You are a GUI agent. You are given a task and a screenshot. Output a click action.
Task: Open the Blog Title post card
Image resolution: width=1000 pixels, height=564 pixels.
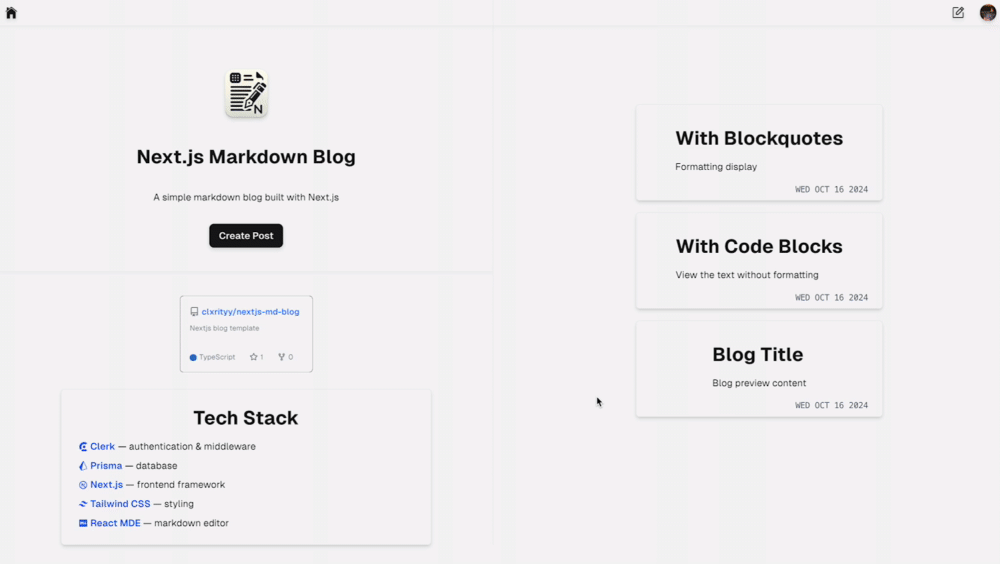coord(759,369)
